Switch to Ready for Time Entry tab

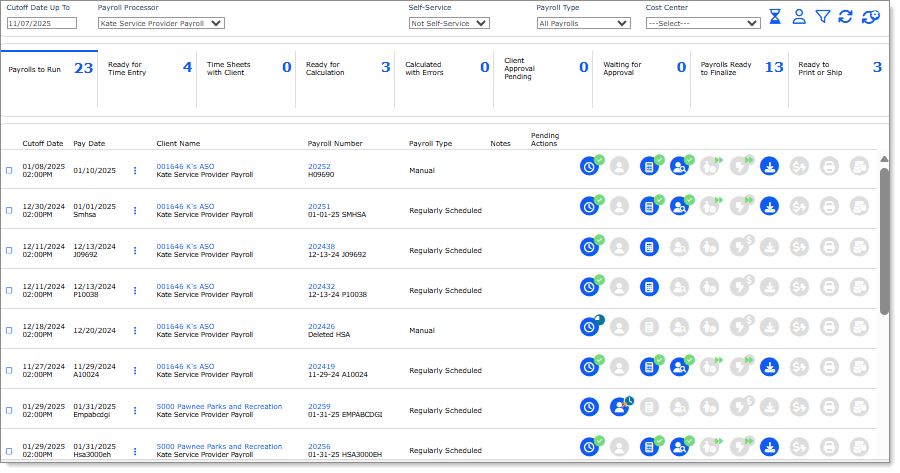(148, 68)
